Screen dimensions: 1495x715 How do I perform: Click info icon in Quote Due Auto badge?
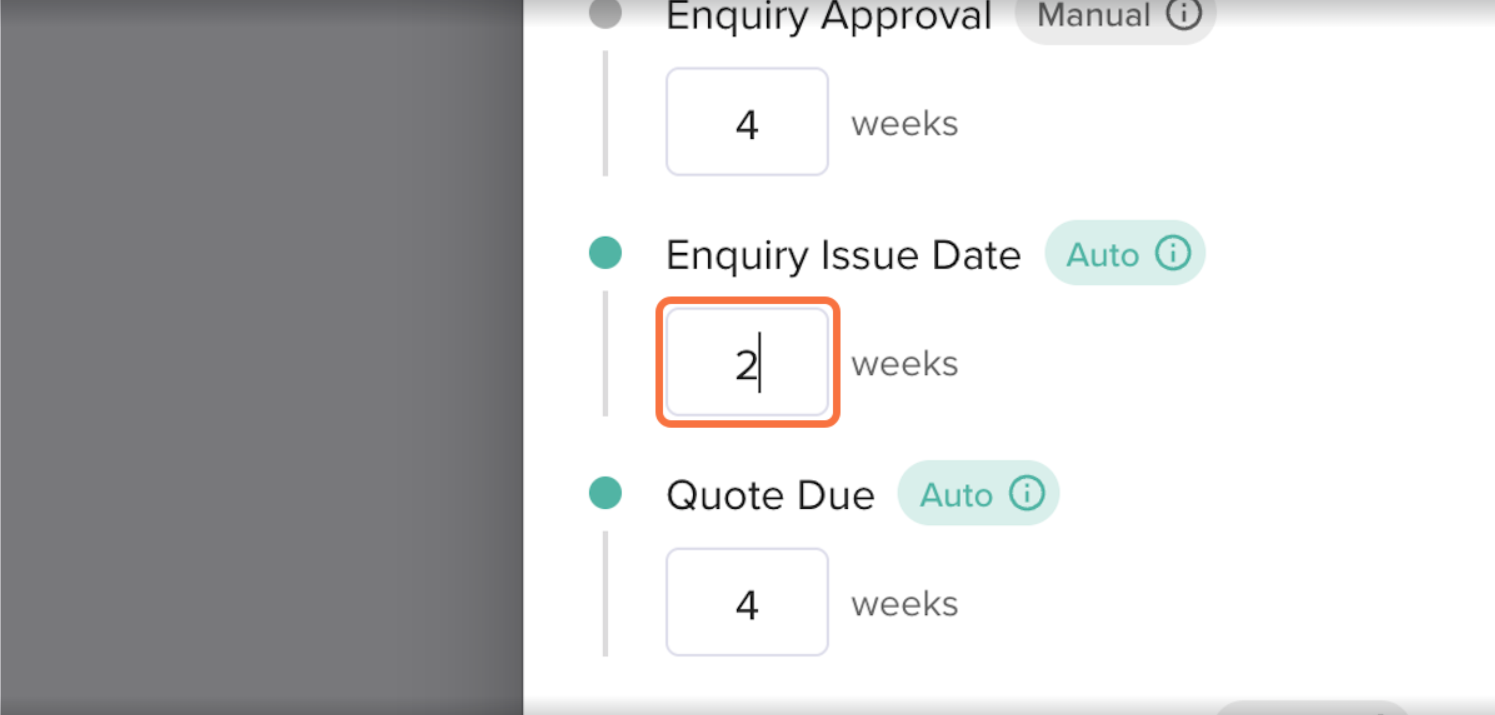[1027, 494]
